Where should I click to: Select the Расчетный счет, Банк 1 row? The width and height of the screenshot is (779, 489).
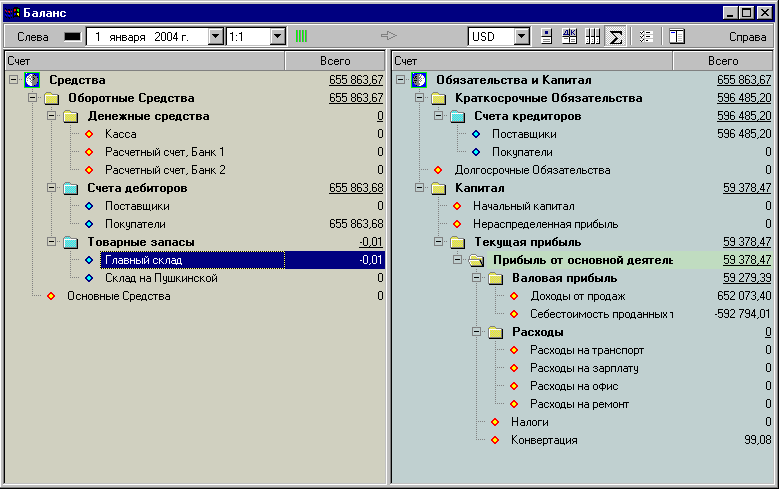[x=165, y=152]
